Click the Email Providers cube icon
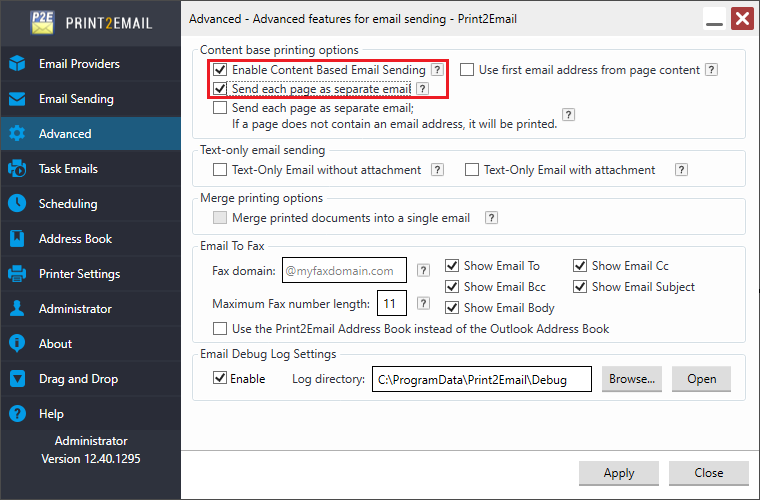This screenshot has width=760, height=500. click(x=17, y=64)
